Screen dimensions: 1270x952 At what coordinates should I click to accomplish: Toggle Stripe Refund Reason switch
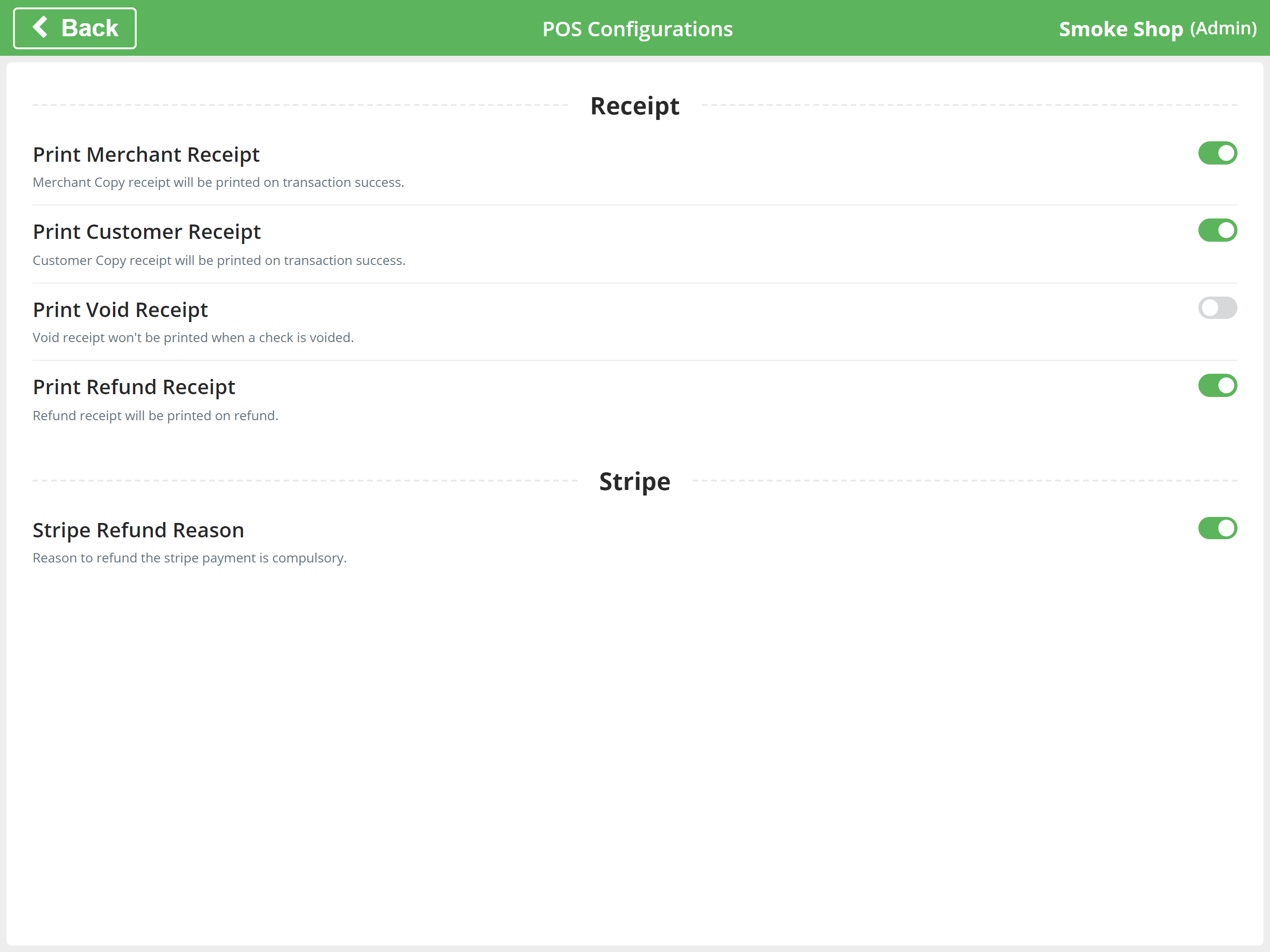coord(1217,528)
